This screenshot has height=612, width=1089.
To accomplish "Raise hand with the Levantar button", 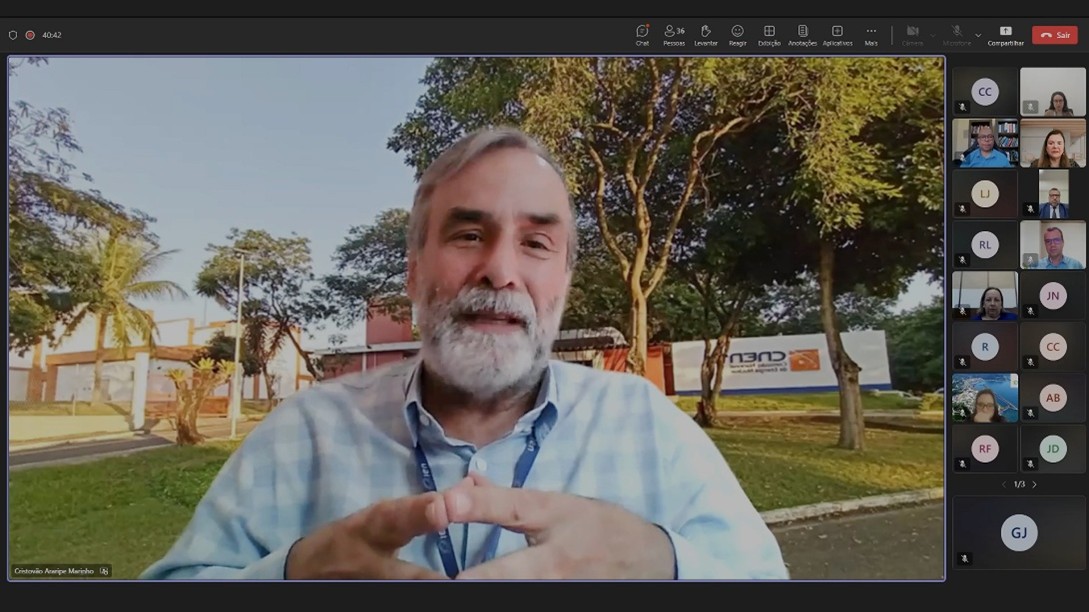I will 706,34.
